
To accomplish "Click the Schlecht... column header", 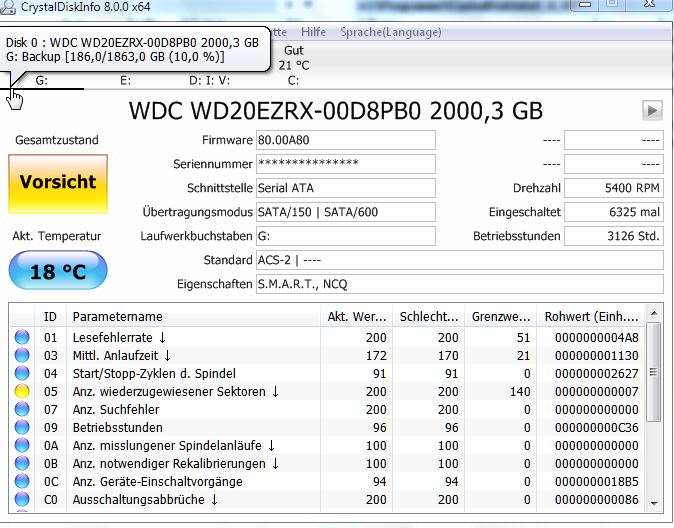I will click(428, 317).
